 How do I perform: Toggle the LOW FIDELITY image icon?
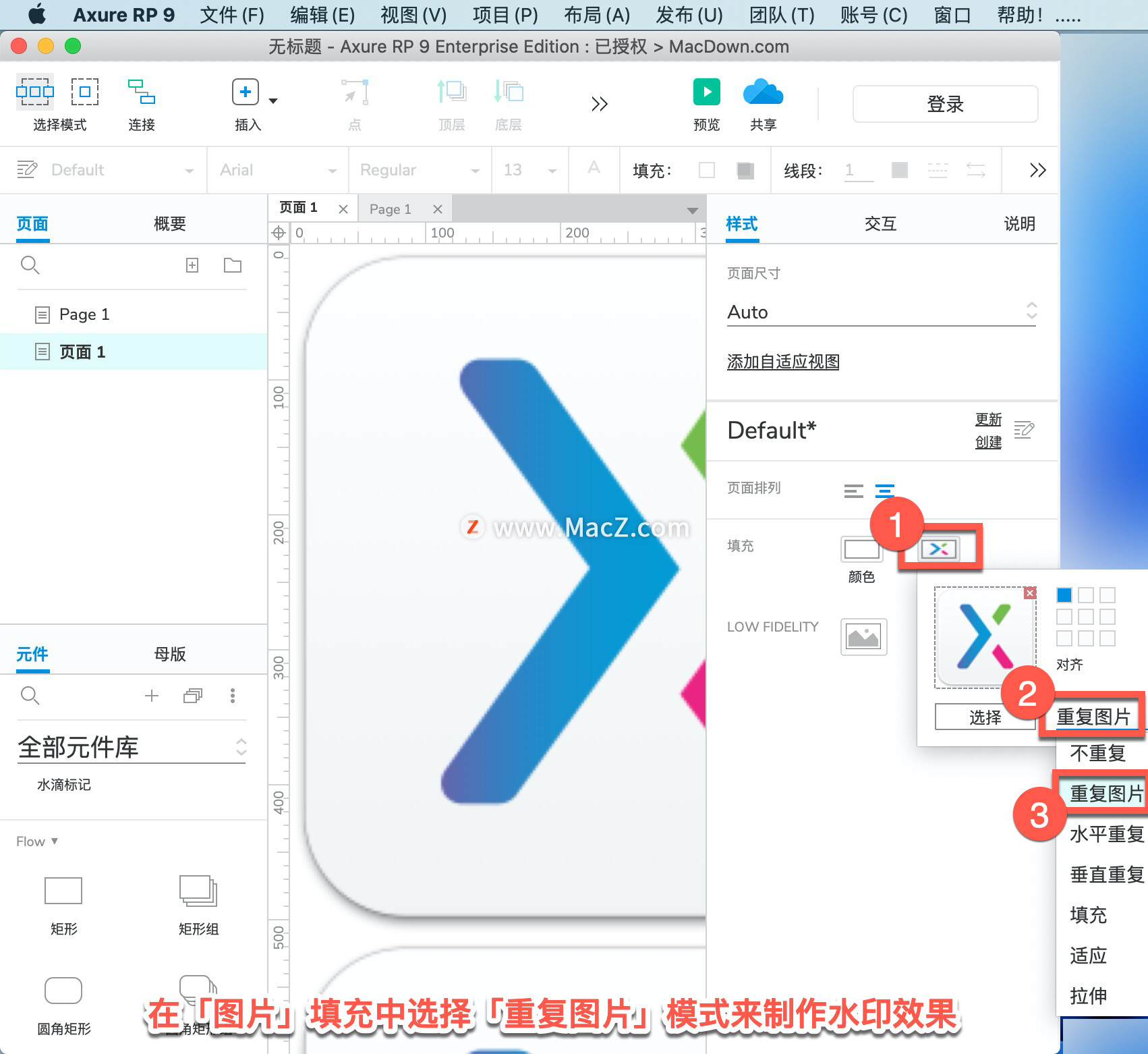(x=863, y=637)
